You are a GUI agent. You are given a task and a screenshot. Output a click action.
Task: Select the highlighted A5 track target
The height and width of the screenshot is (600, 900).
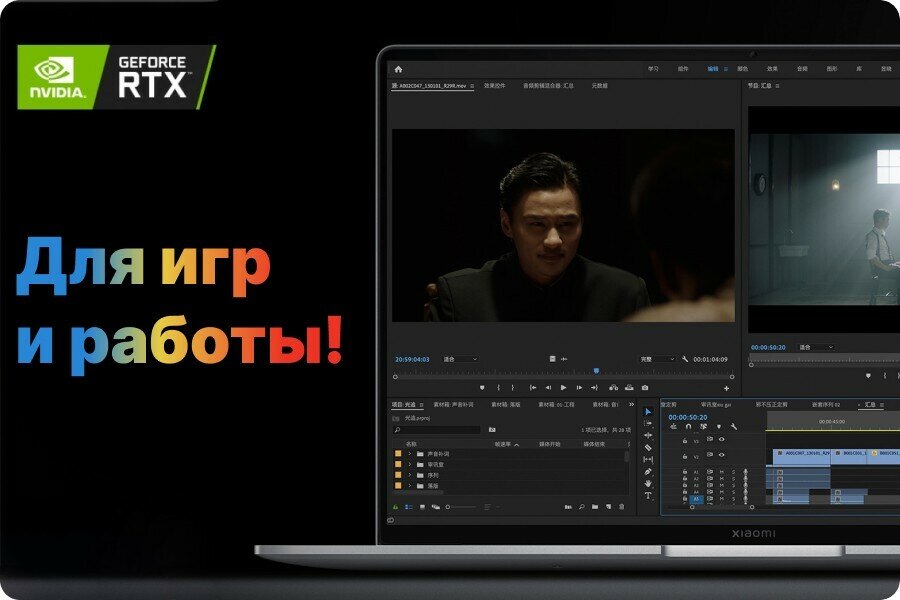[x=696, y=499]
